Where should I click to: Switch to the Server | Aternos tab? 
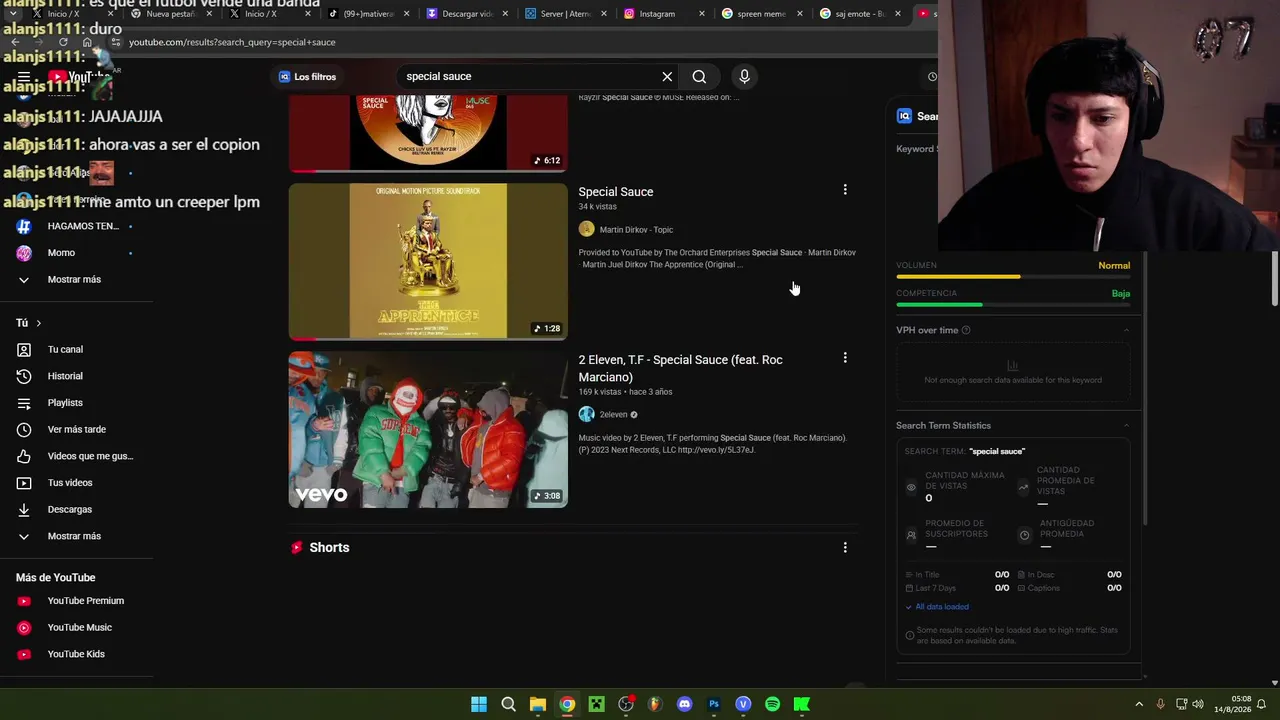coord(566,14)
